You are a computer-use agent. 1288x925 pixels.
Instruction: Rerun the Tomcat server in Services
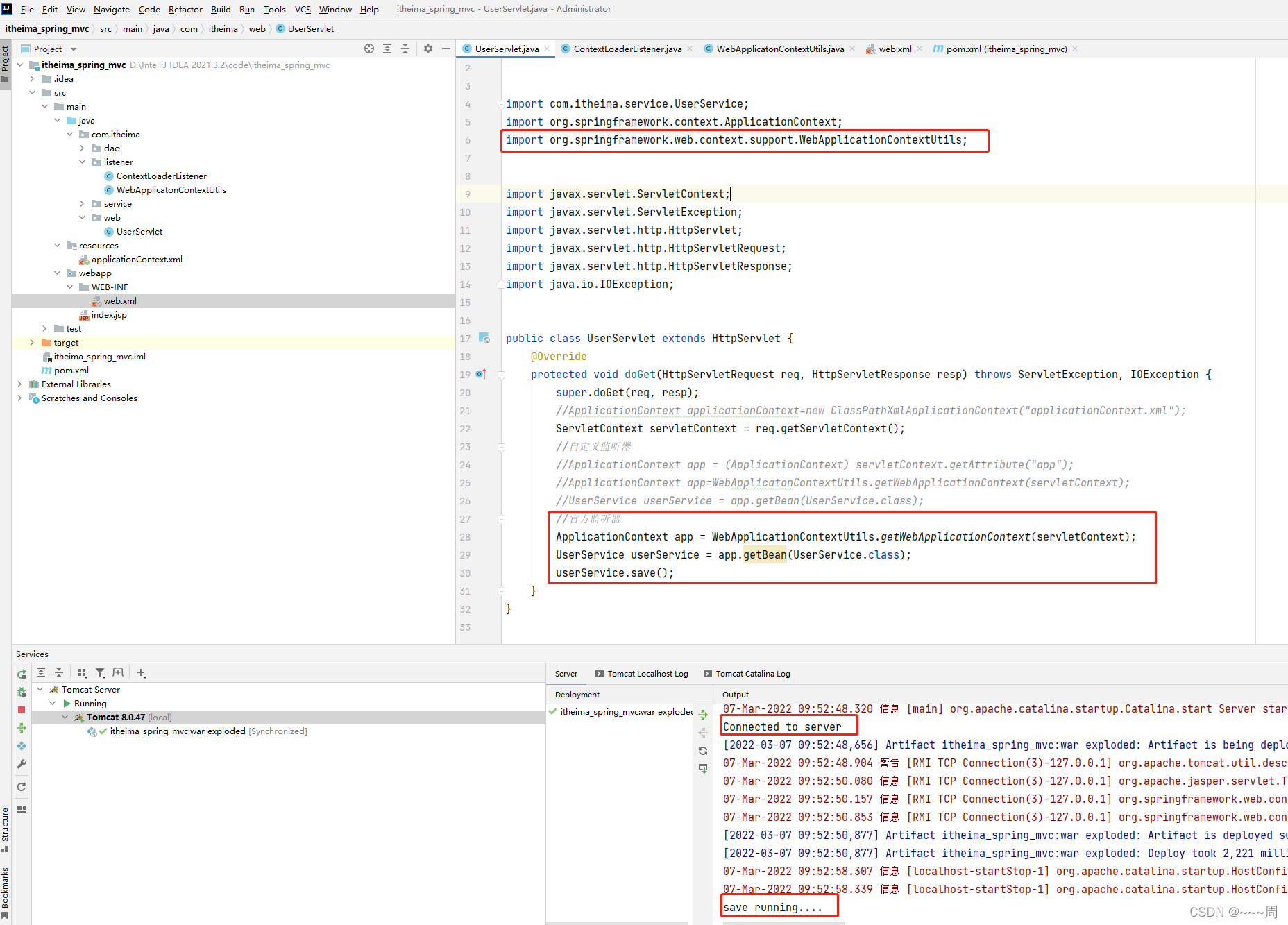click(22, 674)
